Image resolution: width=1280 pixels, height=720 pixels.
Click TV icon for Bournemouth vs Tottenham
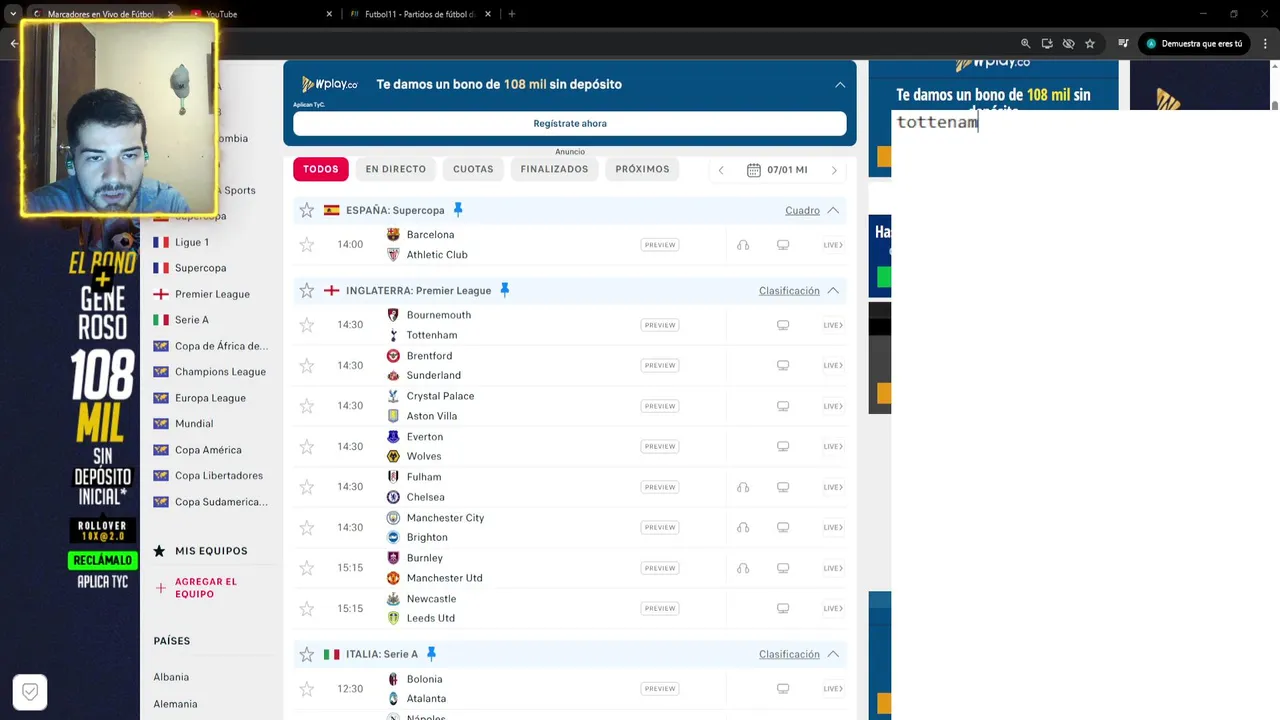tap(783, 325)
